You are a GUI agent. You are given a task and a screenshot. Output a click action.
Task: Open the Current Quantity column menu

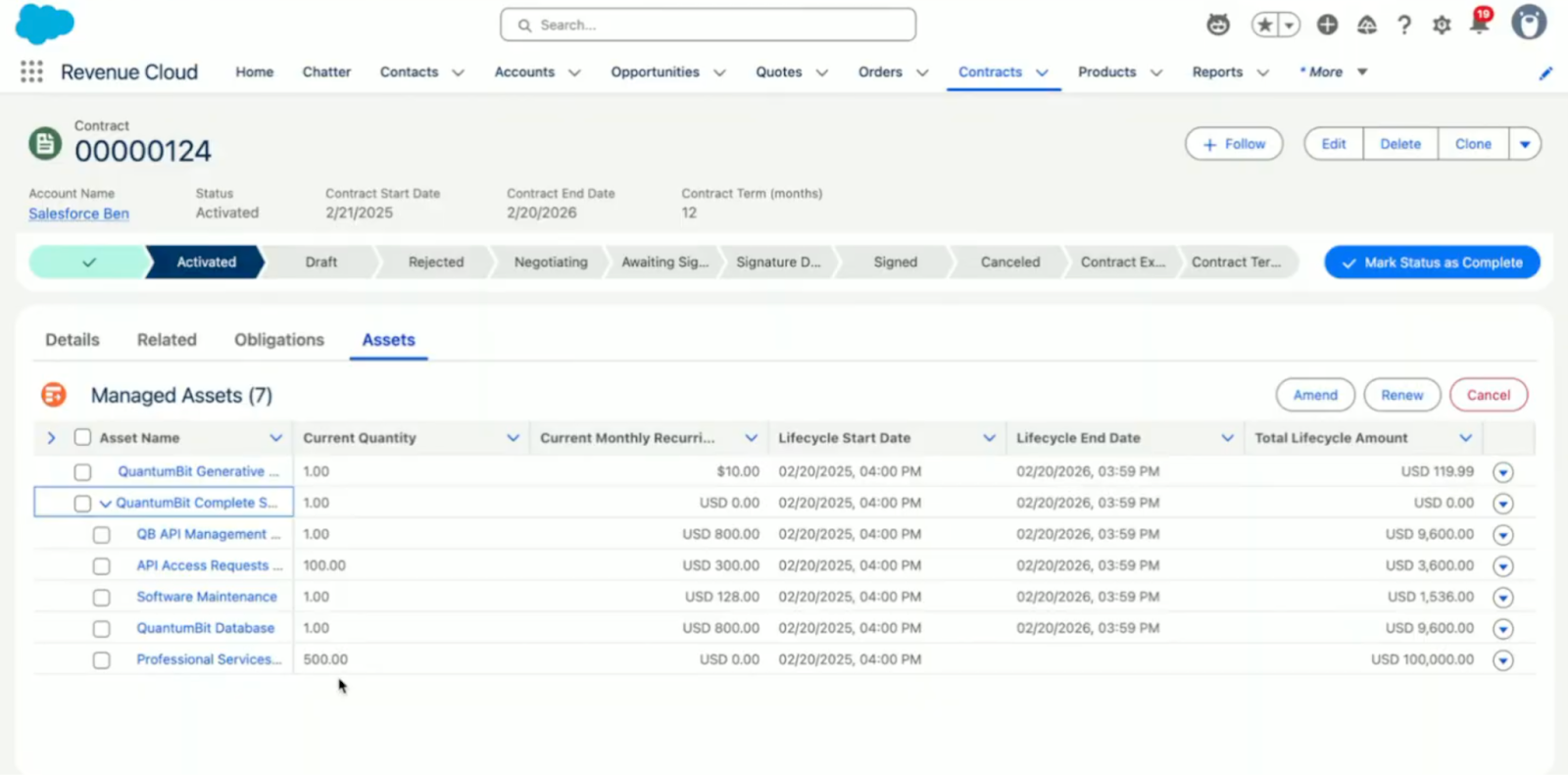pos(513,438)
